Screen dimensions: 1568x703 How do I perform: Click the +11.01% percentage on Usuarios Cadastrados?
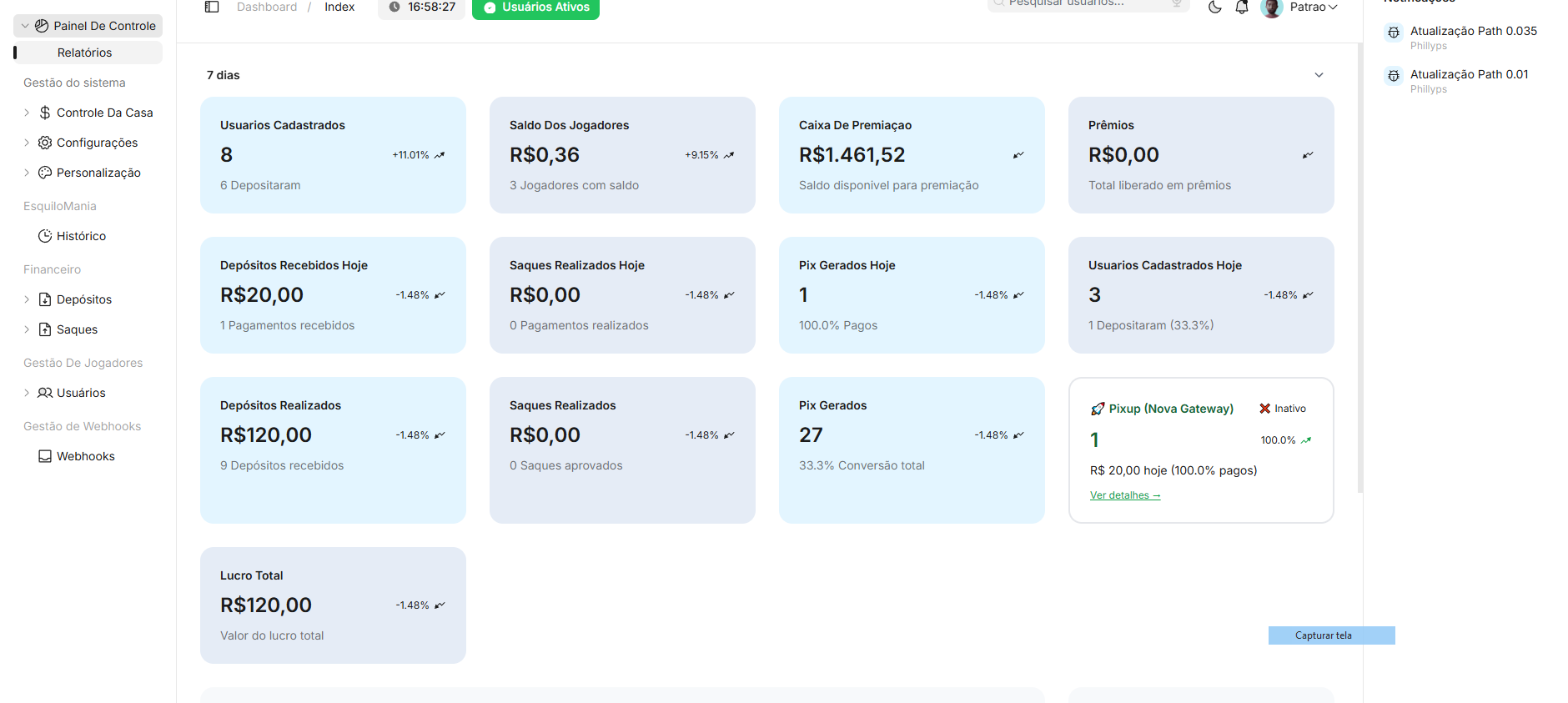pos(410,155)
